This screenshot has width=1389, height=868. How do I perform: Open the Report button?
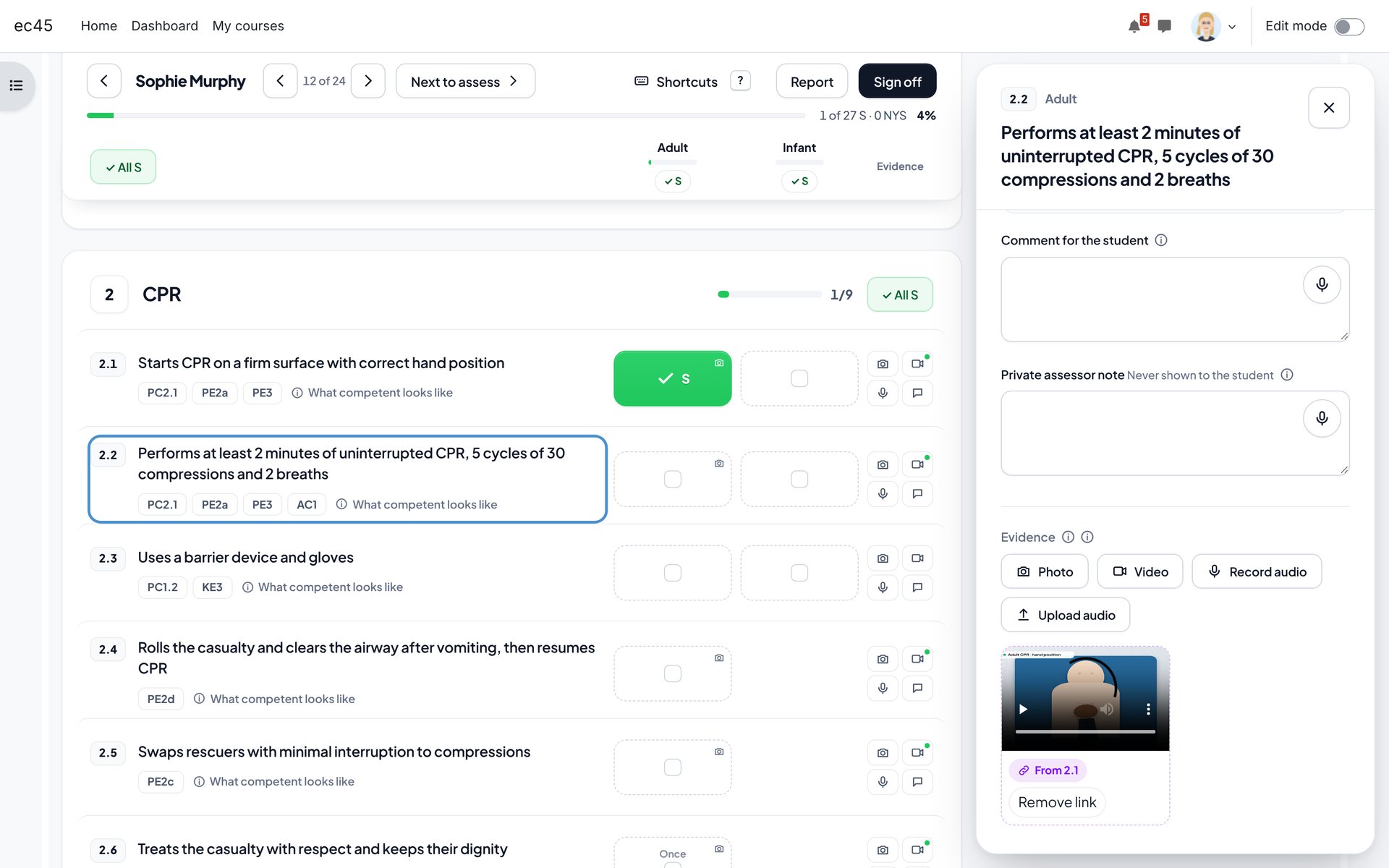coord(812,81)
